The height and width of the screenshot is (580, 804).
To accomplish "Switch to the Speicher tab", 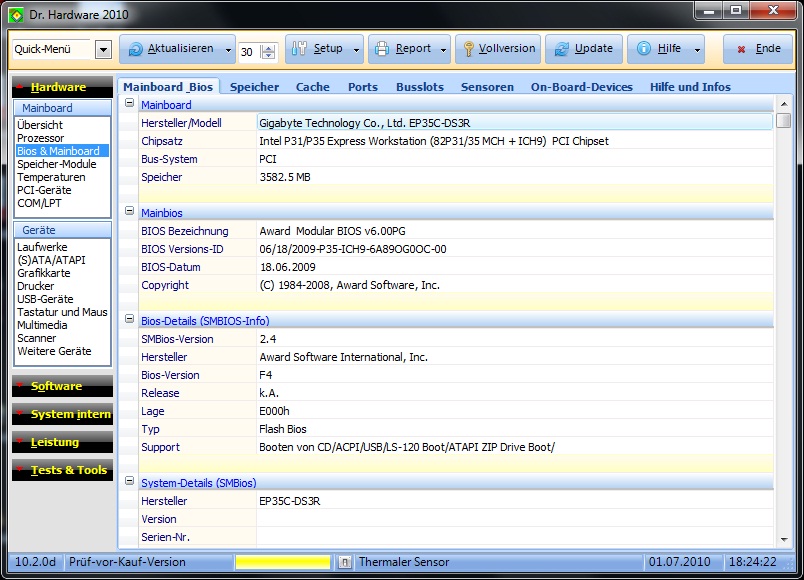I will [254, 87].
